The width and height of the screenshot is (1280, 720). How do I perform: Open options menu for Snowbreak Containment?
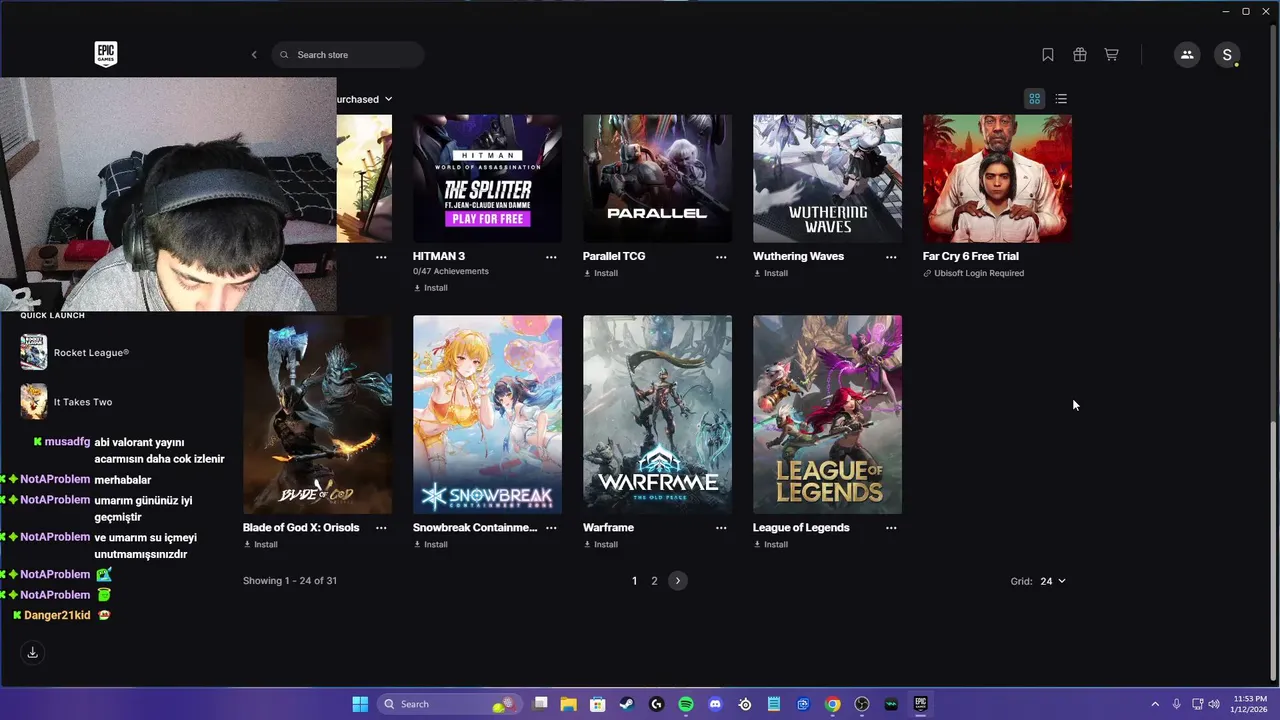551,528
